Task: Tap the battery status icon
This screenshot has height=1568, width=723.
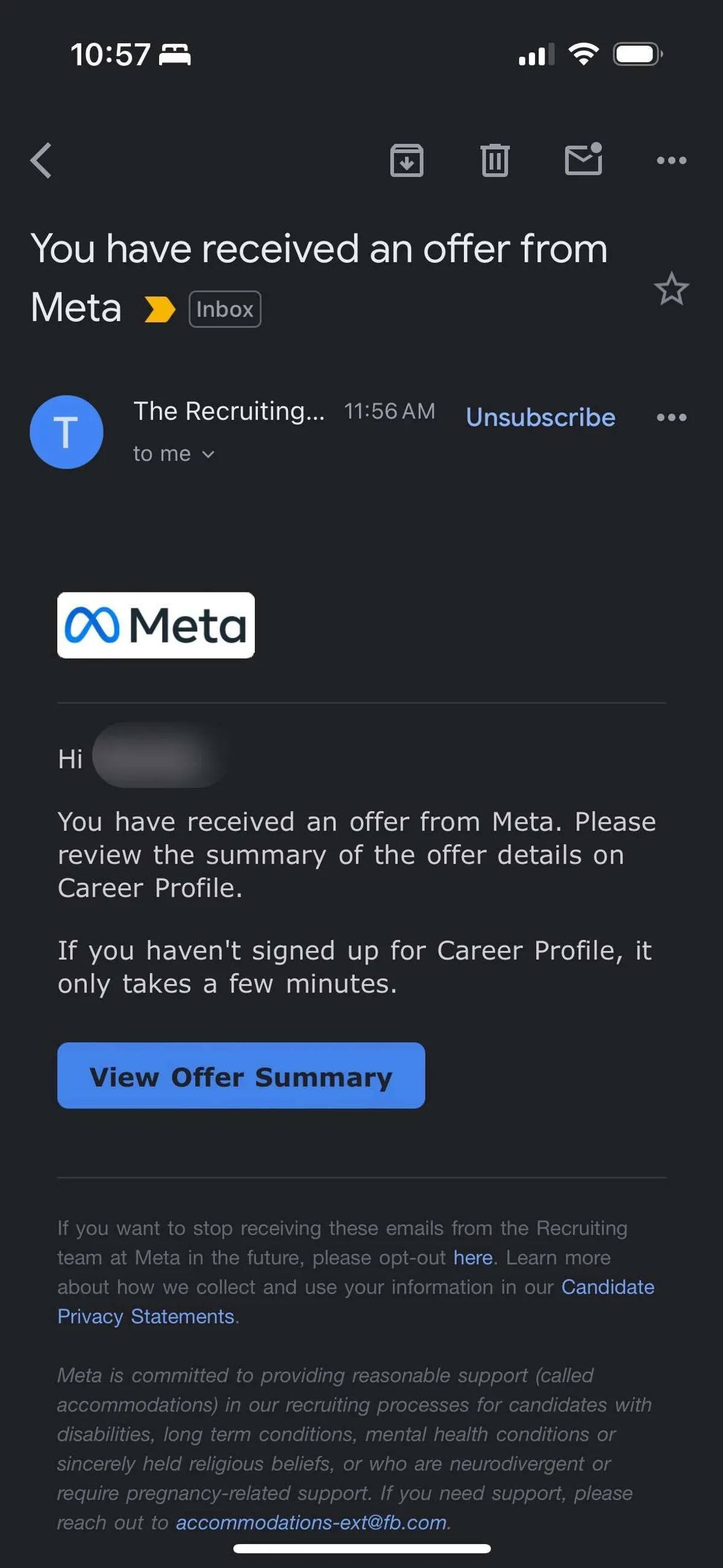Action: pyautogui.click(x=637, y=54)
